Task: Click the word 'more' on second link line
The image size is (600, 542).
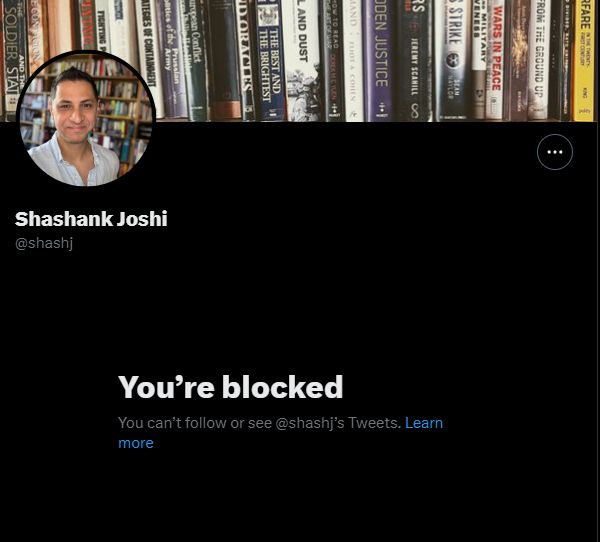Action: [136, 443]
